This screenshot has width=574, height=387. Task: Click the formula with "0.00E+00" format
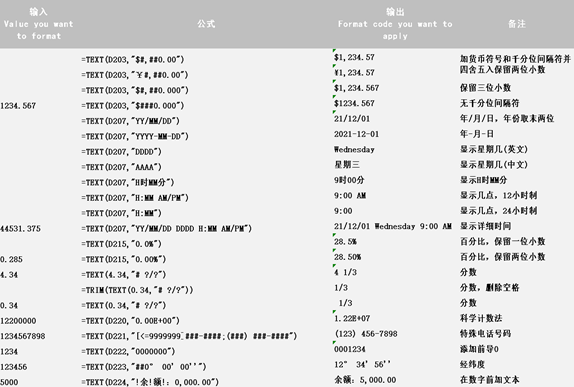[x=131, y=321]
